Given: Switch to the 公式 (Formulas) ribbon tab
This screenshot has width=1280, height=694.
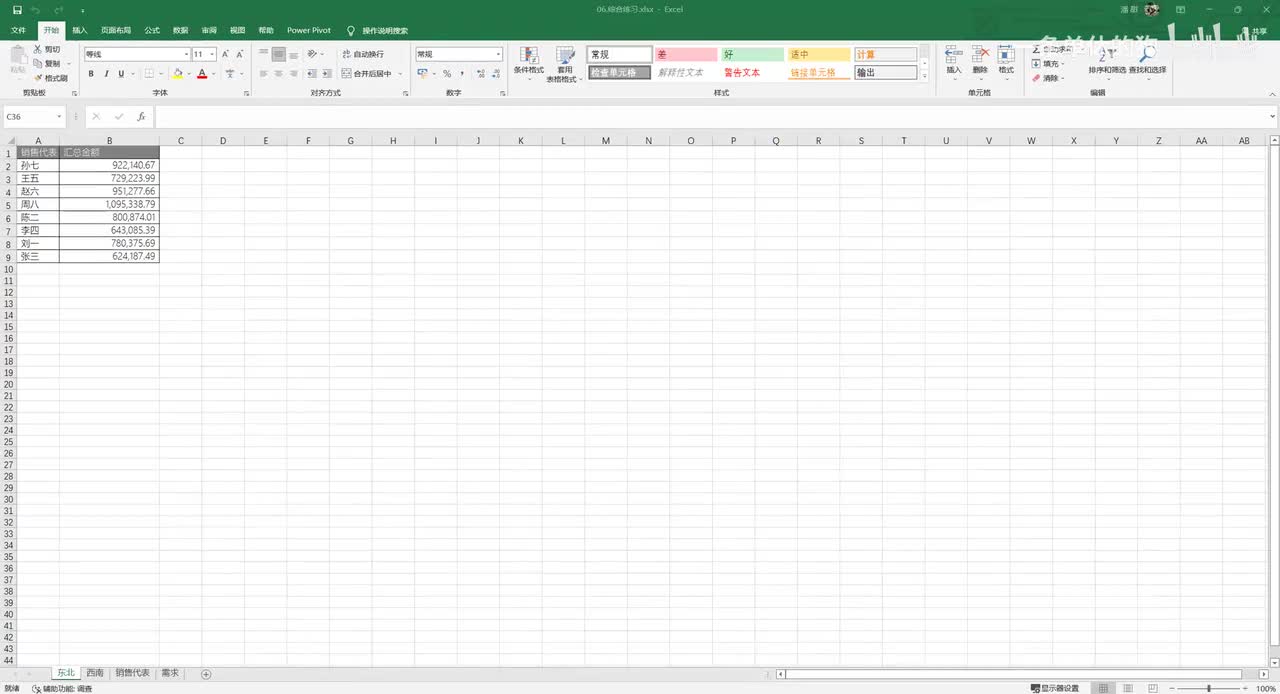Looking at the screenshot, I should [152, 30].
